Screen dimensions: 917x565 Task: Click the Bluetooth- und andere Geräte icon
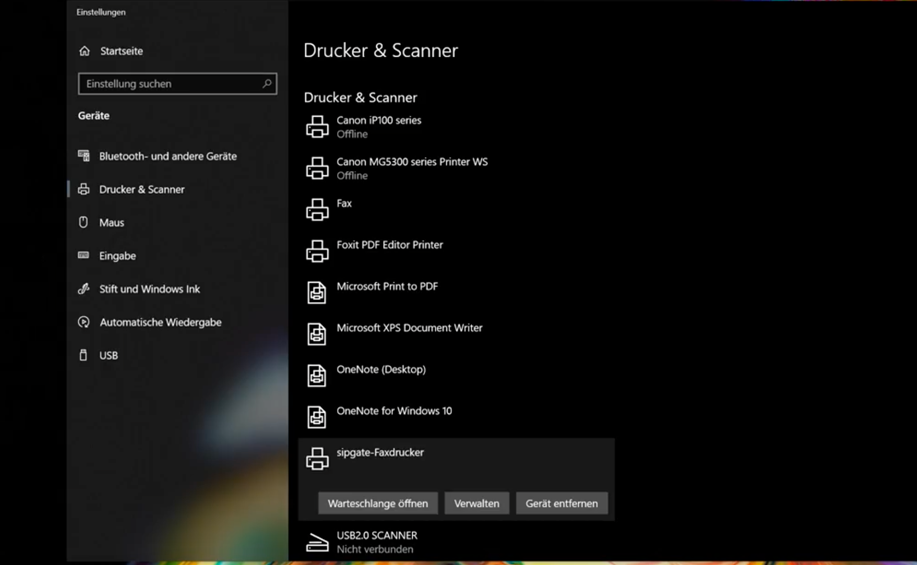tap(84, 156)
